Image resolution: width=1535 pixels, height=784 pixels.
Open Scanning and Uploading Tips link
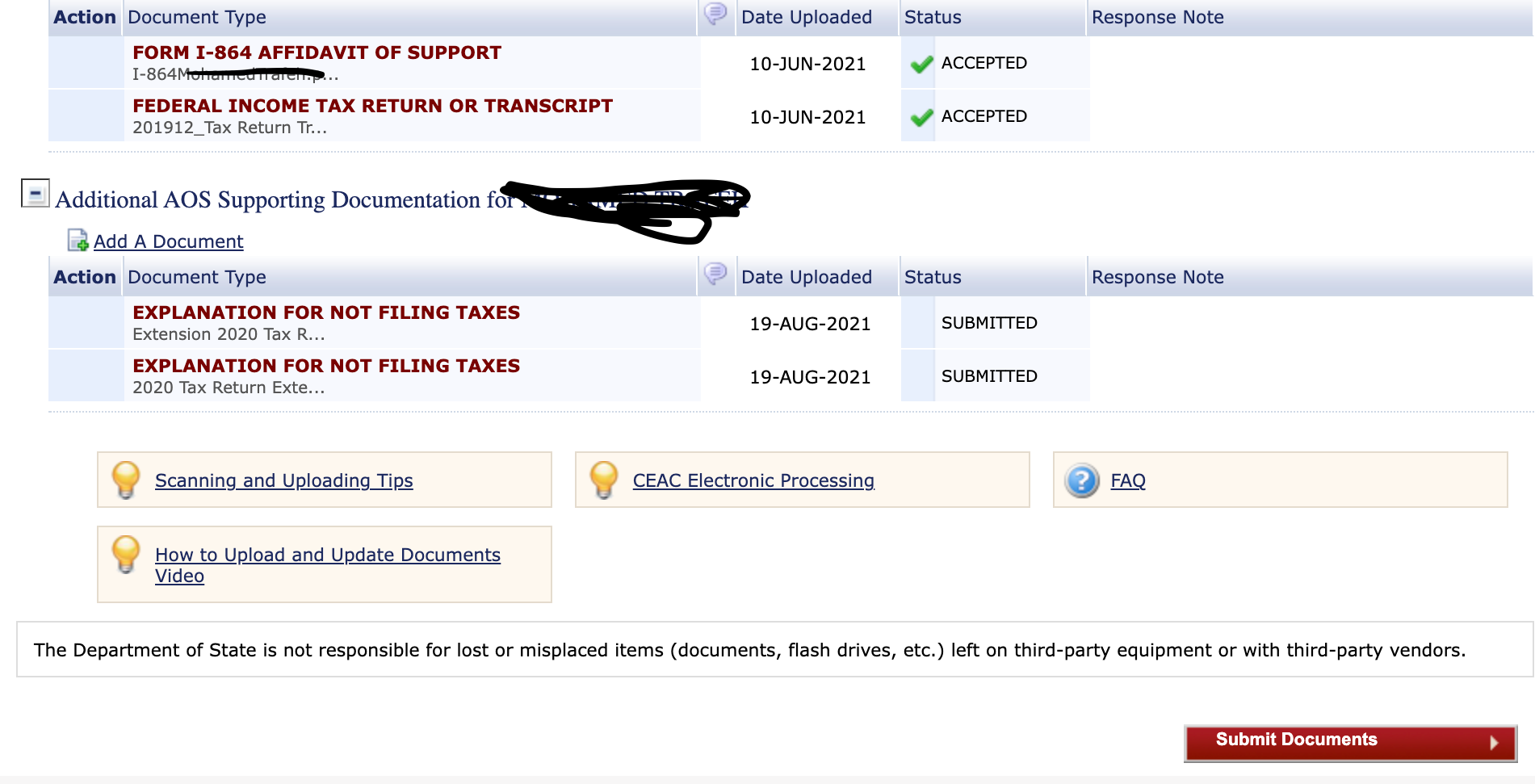tap(283, 480)
